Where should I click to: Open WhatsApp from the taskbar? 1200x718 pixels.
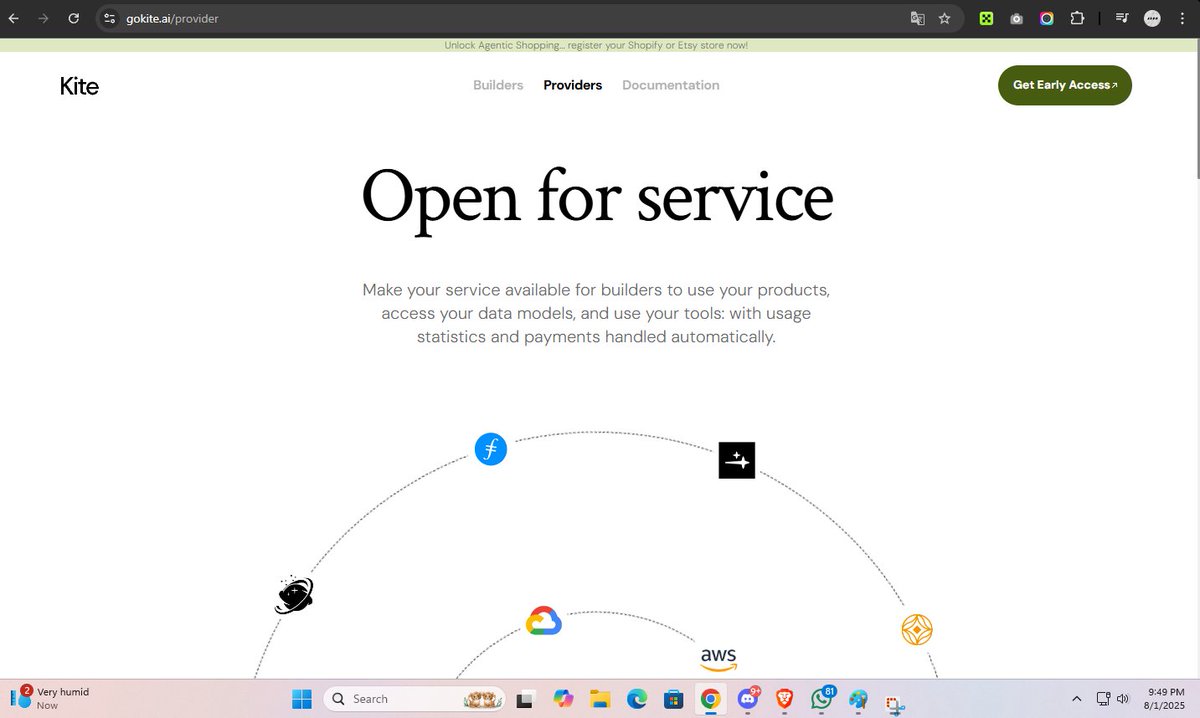[822, 698]
